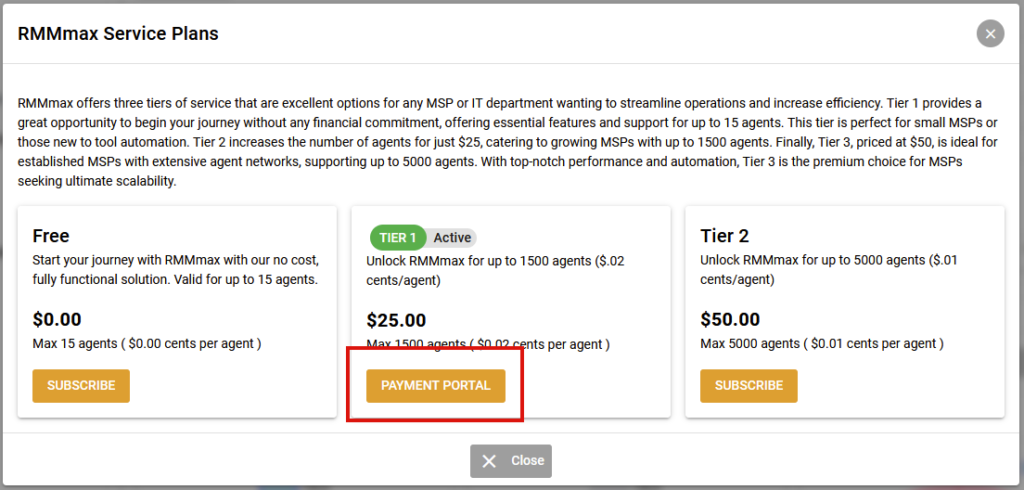Click the 'Max 15 agents' line
This screenshot has height=490, width=1024.
(x=147, y=344)
